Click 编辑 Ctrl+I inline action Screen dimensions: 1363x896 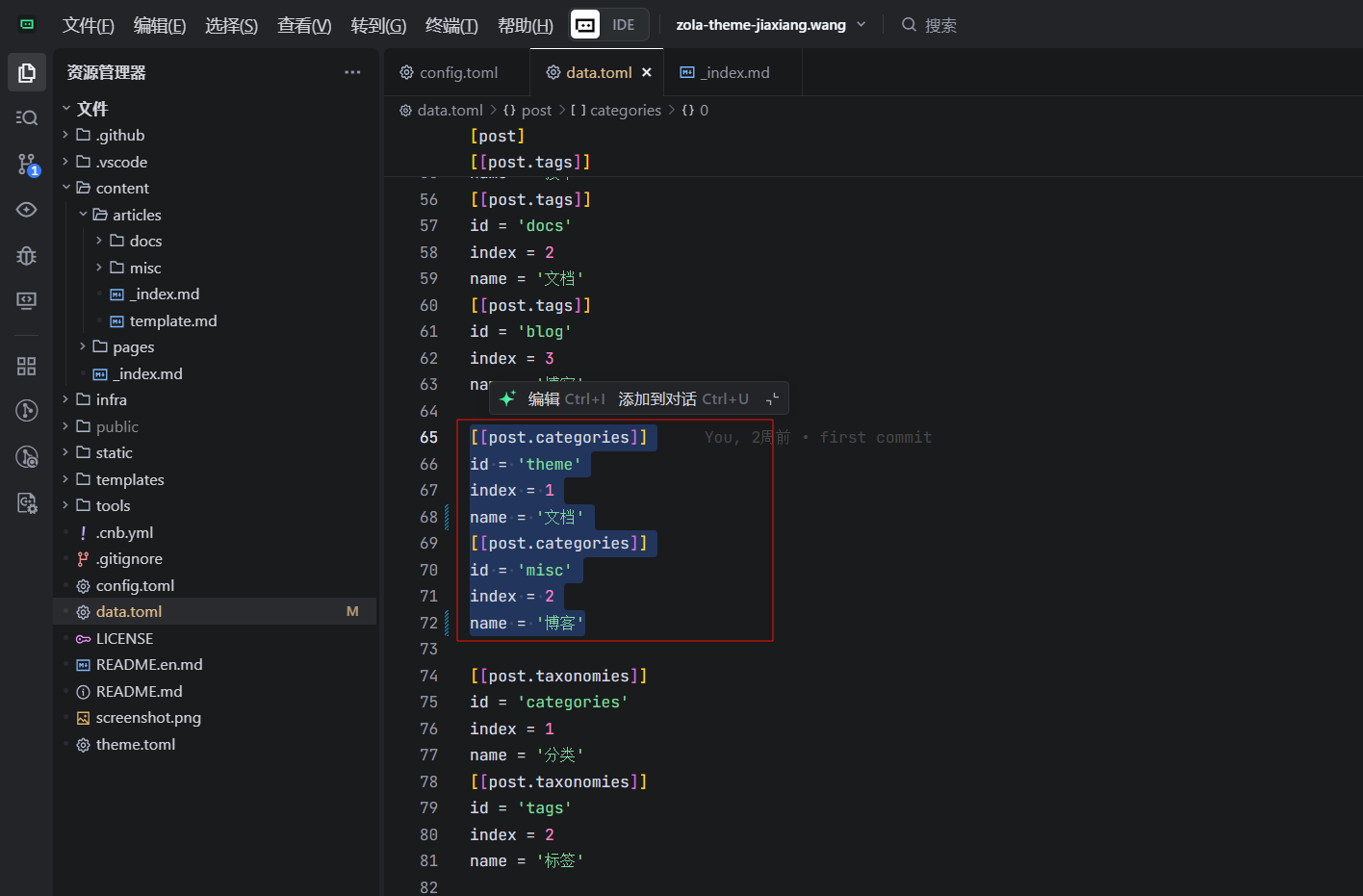point(566,398)
